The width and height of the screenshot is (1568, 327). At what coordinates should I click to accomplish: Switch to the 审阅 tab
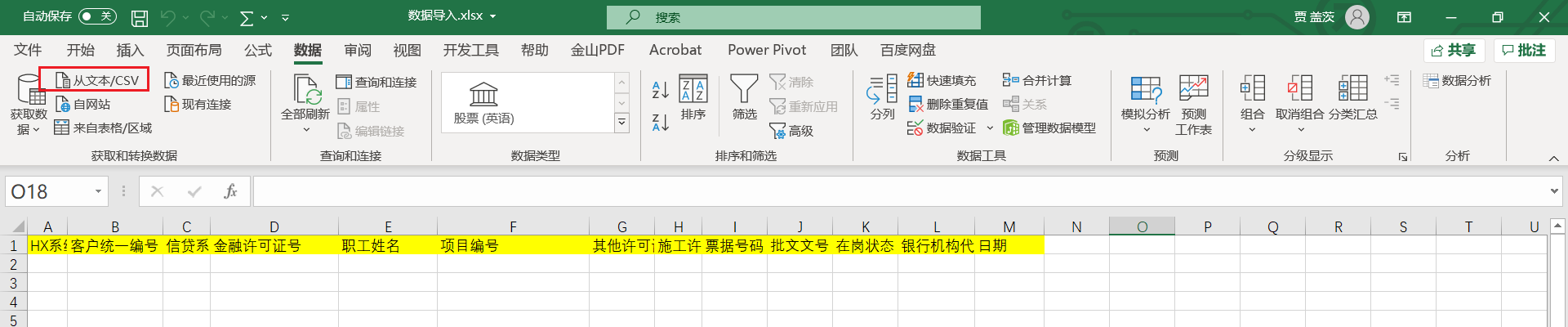tap(358, 50)
